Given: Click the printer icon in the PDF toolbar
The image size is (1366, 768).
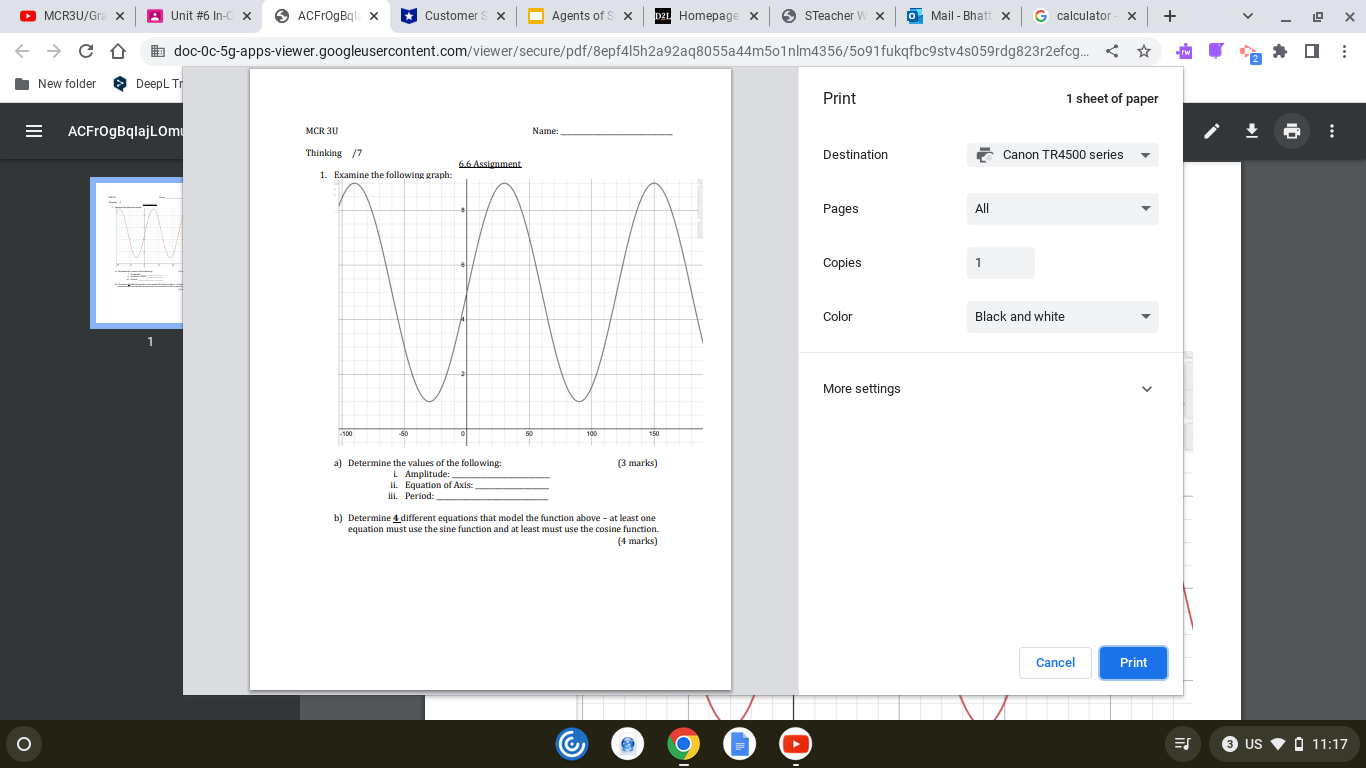Looking at the screenshot, I should point(1292,131).
